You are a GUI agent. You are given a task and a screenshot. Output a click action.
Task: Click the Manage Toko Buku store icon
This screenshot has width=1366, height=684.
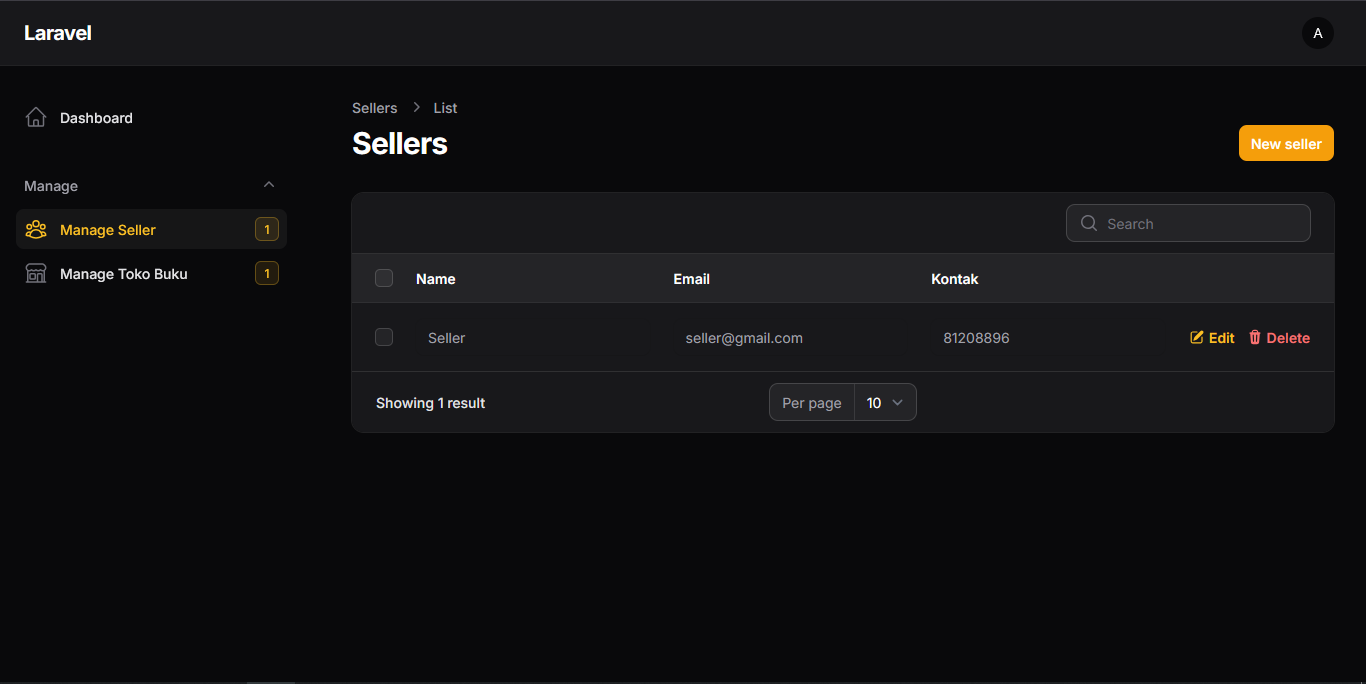(x=36, y=274)
